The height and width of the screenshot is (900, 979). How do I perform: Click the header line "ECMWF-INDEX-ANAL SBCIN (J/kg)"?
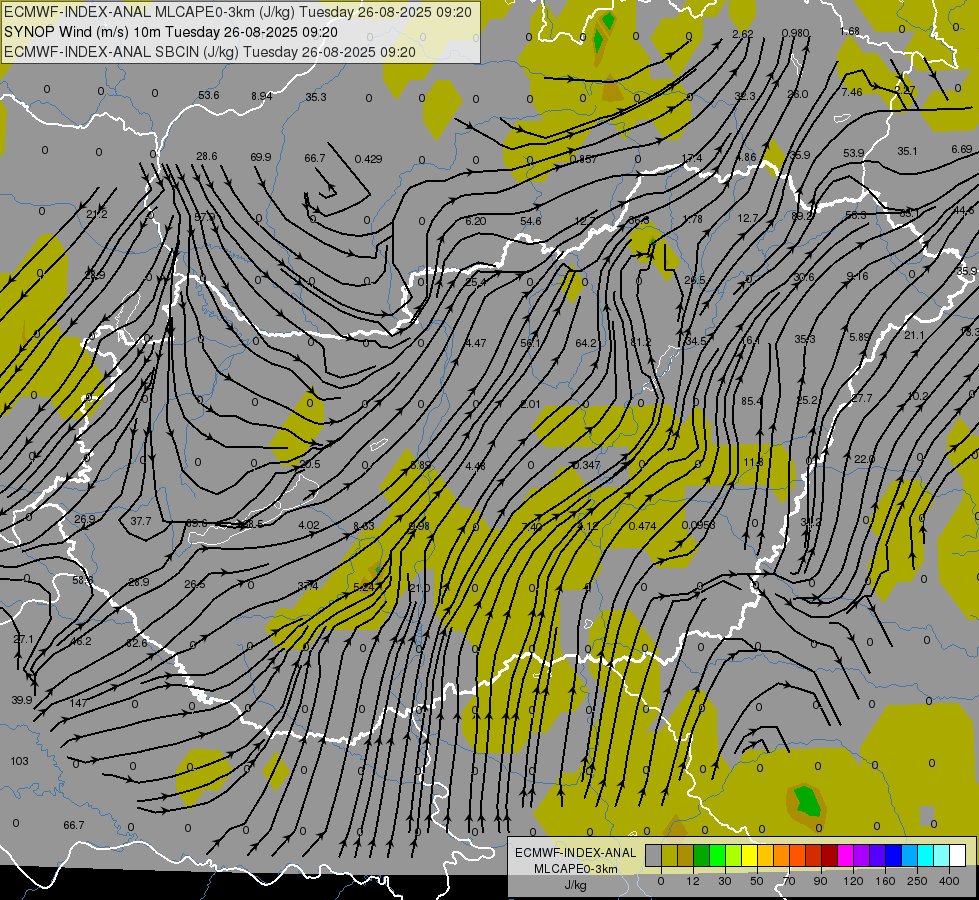click(121, 52)
